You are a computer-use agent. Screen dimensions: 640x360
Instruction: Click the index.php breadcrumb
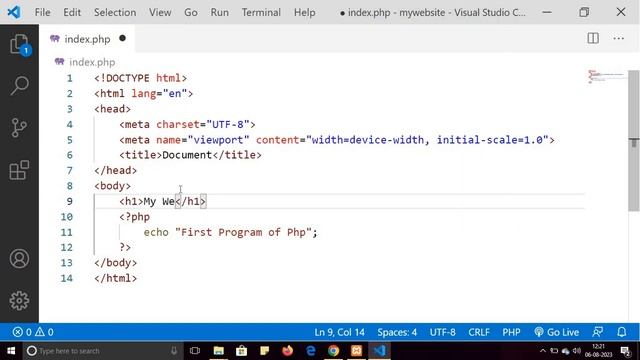[85, 62]
